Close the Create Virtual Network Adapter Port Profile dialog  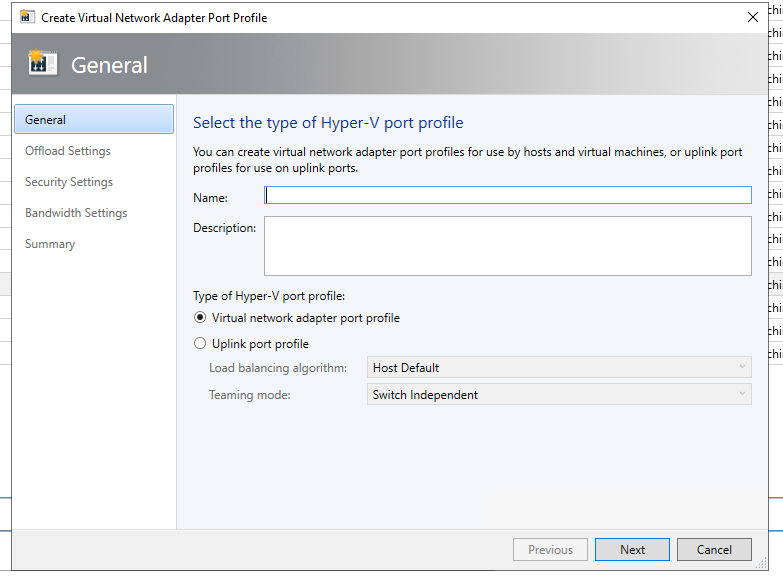pyautogui.click(x=753, y=17)
